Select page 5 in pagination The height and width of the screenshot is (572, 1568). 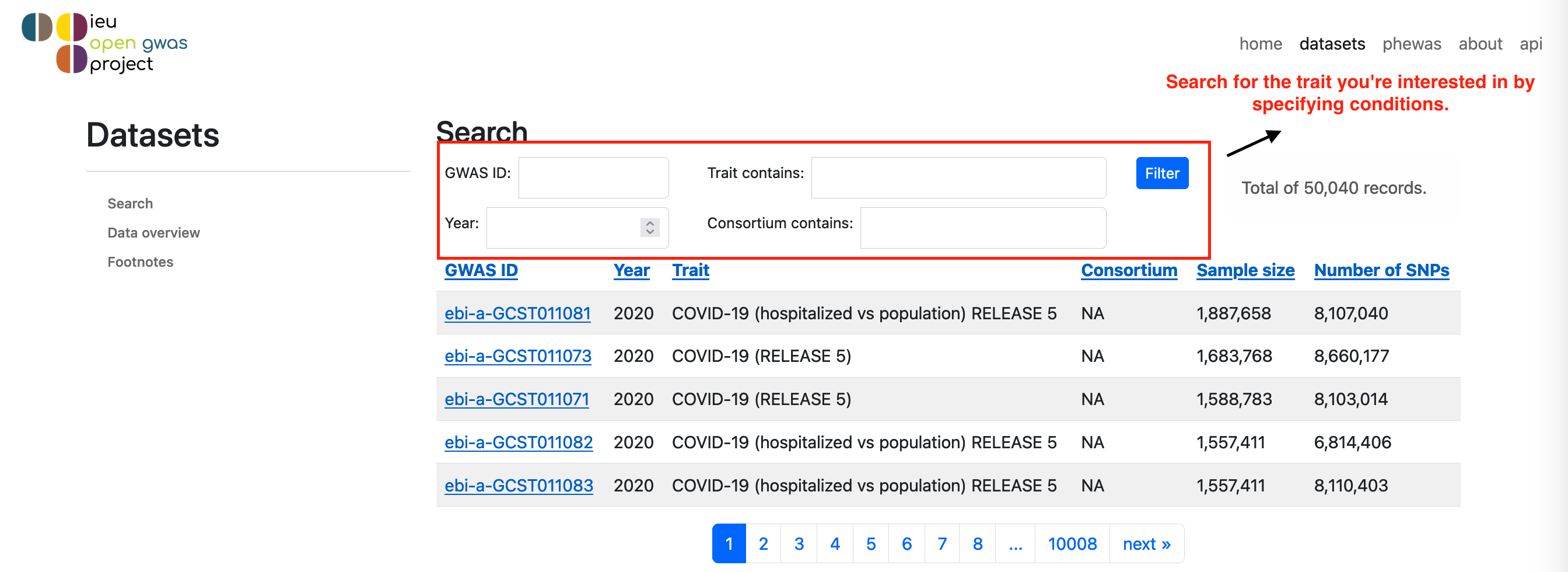[870, 543]
